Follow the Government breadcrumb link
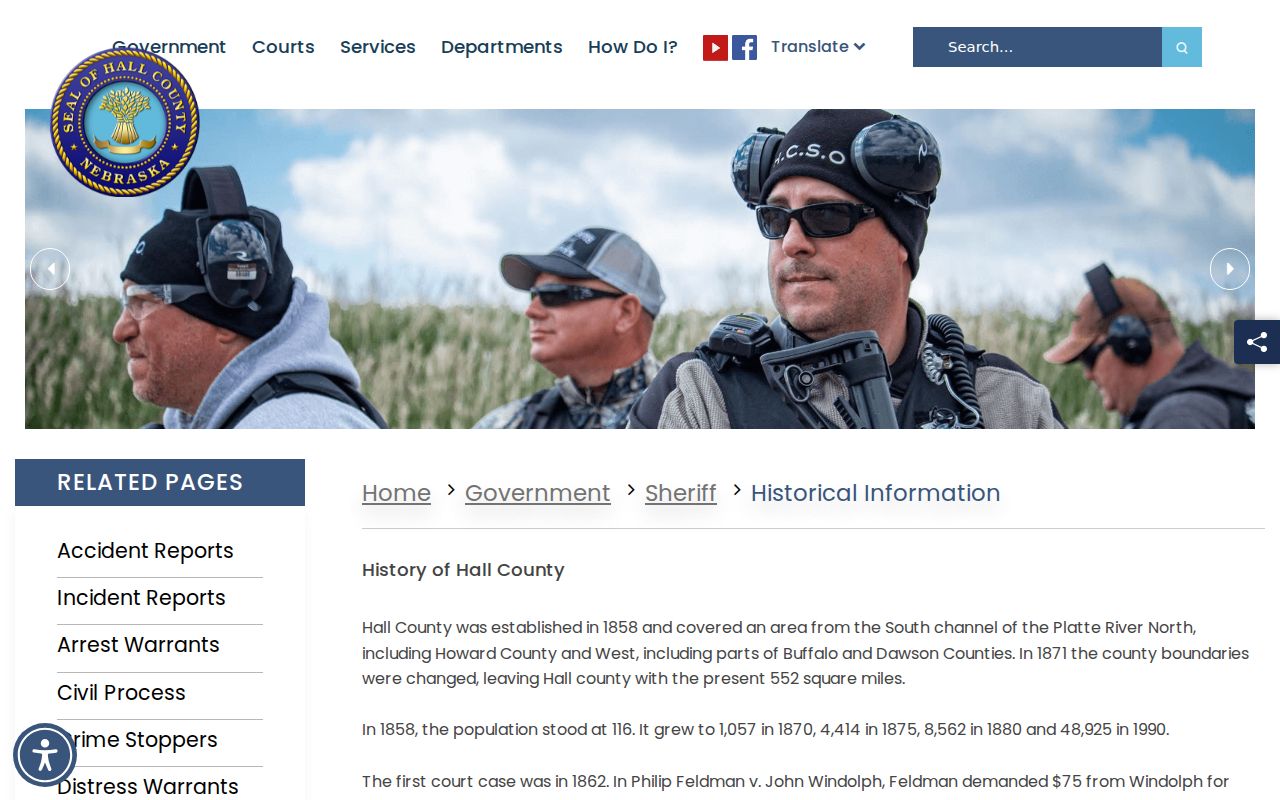Image resolution: width=1280 pixels, height=800 pixels. click(x=537, y=493)
